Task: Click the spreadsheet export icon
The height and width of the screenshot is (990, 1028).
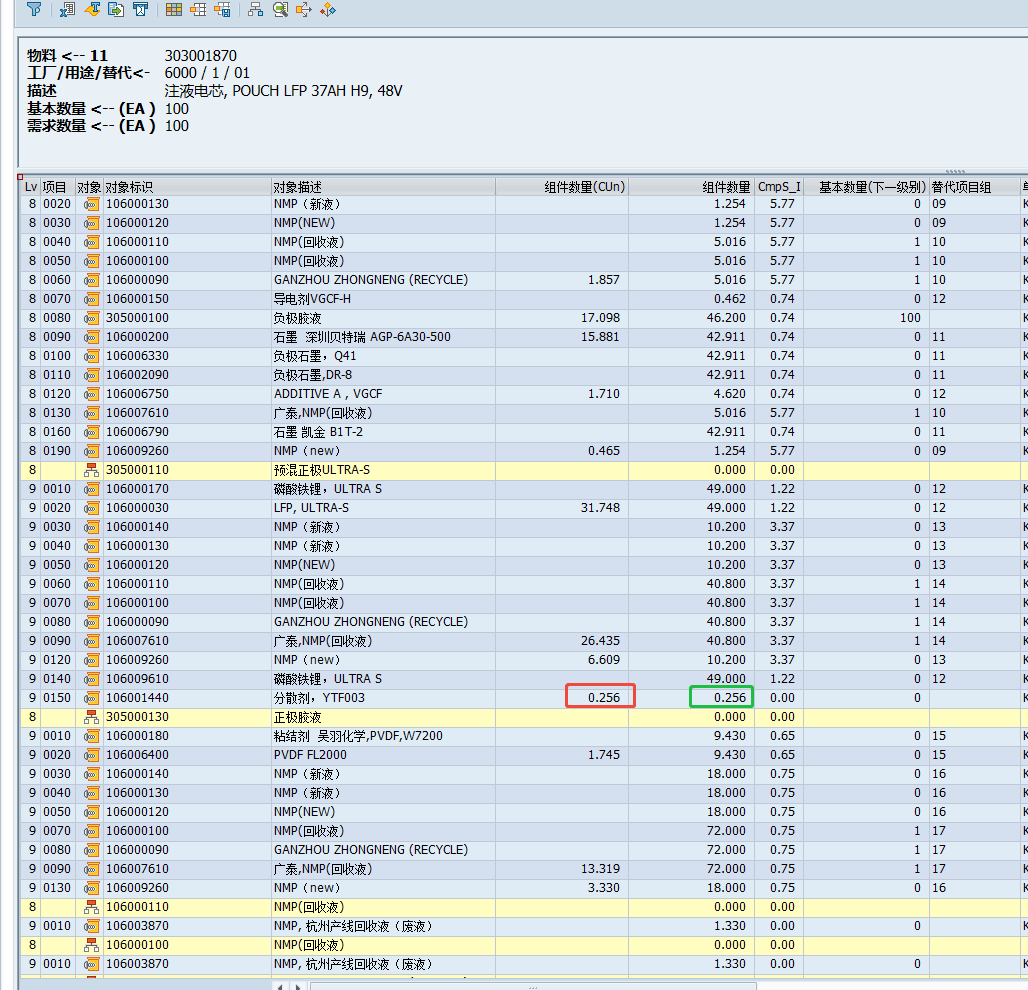Action: coord(68,9)
